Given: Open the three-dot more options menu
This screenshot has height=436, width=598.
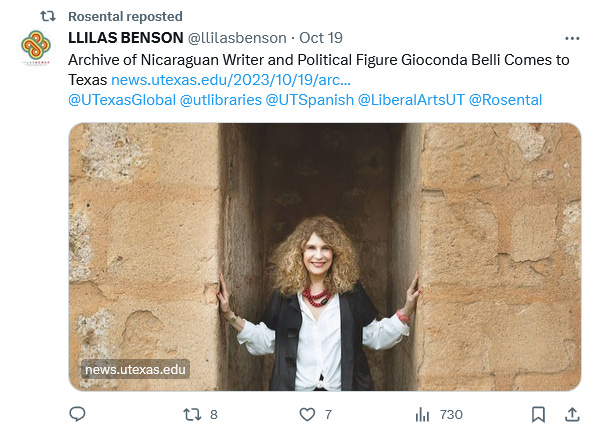Looking at the screenshot, I should pos(572,38).
